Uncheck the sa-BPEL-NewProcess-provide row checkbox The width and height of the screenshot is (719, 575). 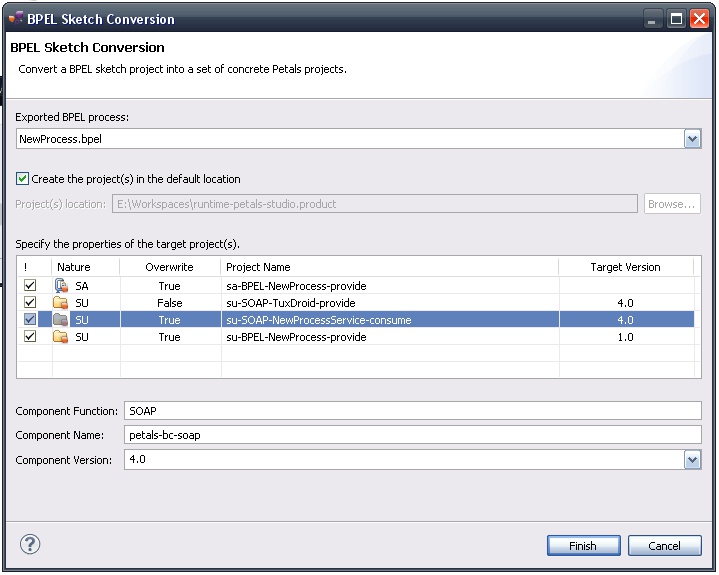(x=30, y=286)
